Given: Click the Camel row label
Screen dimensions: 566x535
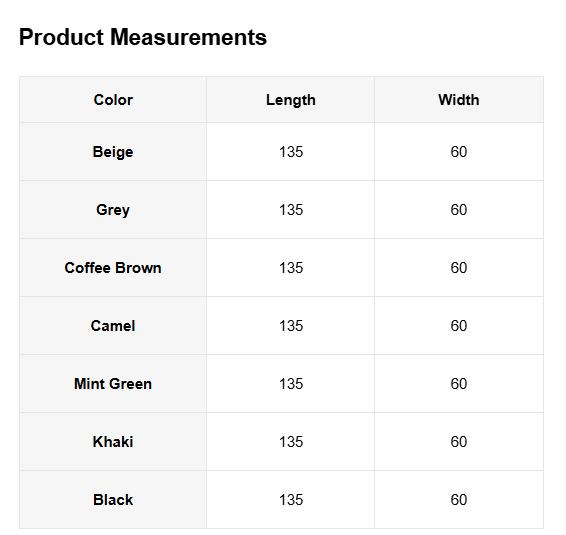Looking at the screenshot, I should 113,326.
